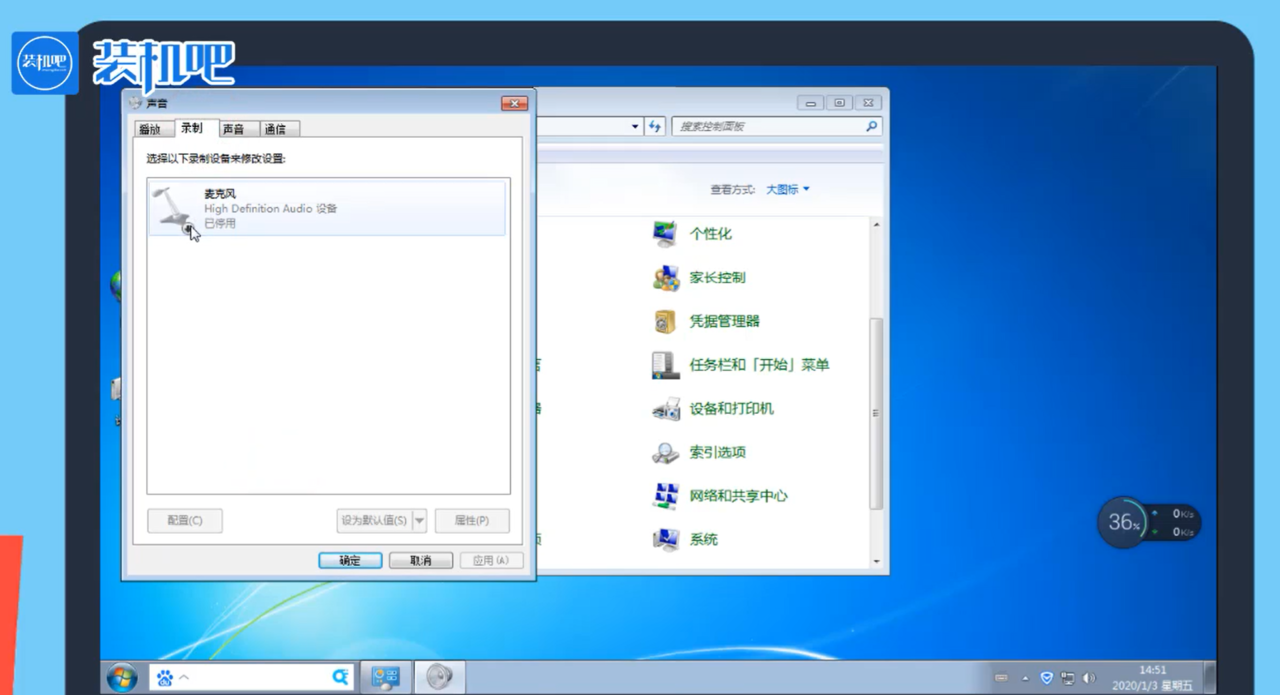Click the taskbar search box magnifier button
1280x695 pixels.
click(340, 677)
